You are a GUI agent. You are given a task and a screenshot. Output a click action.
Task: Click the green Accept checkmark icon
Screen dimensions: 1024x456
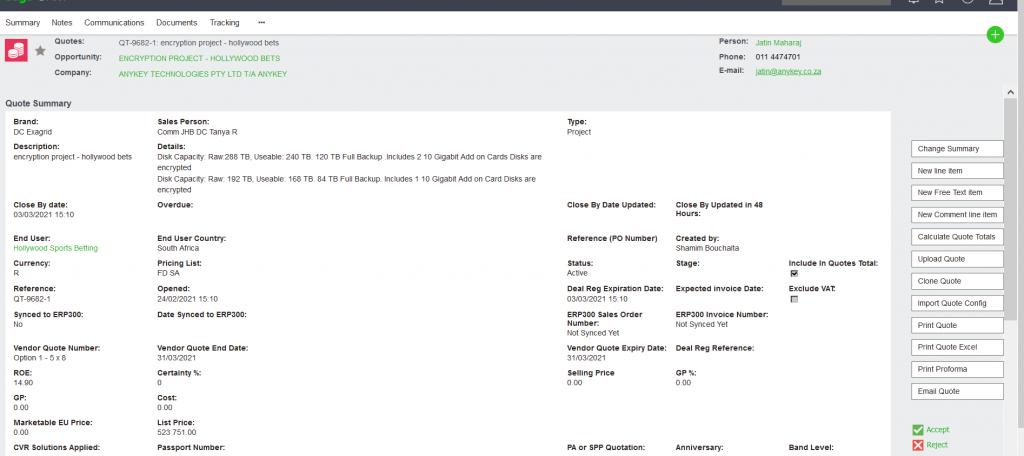coord(918,429)
